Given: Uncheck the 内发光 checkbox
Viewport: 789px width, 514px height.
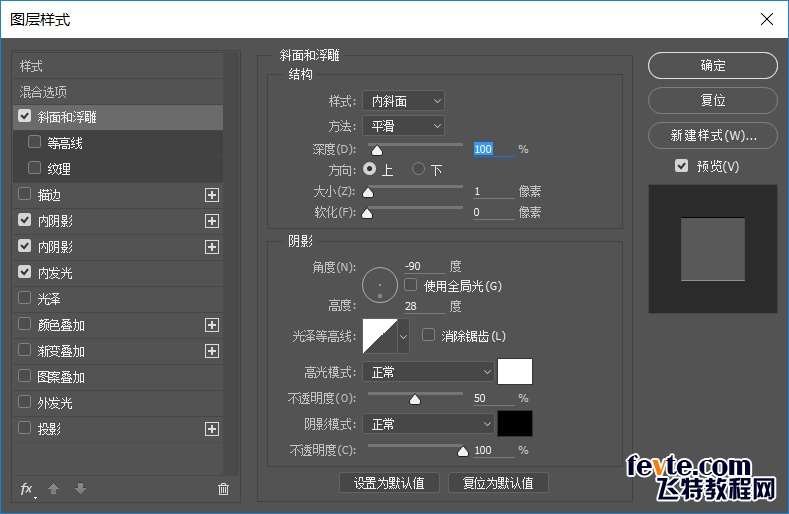Looking at the screenshot, I should point(24,272).
